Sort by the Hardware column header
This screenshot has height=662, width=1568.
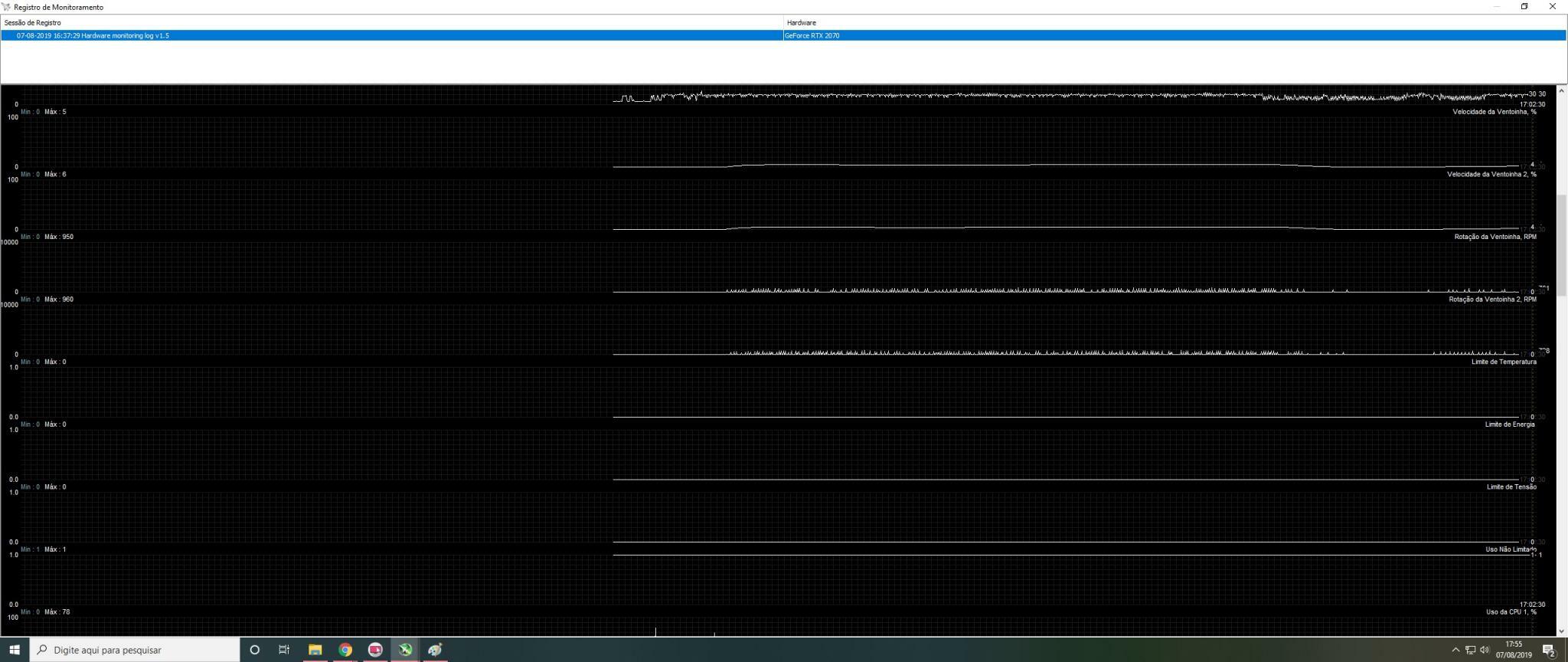pyautogui.click(x=1175, y=22)
